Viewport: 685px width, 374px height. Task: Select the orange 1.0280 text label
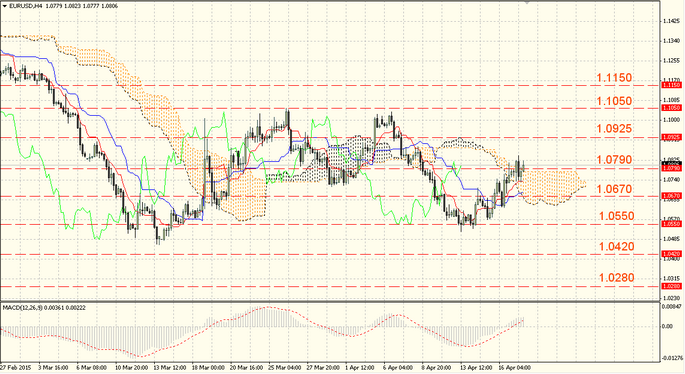[x=616, y=278]
